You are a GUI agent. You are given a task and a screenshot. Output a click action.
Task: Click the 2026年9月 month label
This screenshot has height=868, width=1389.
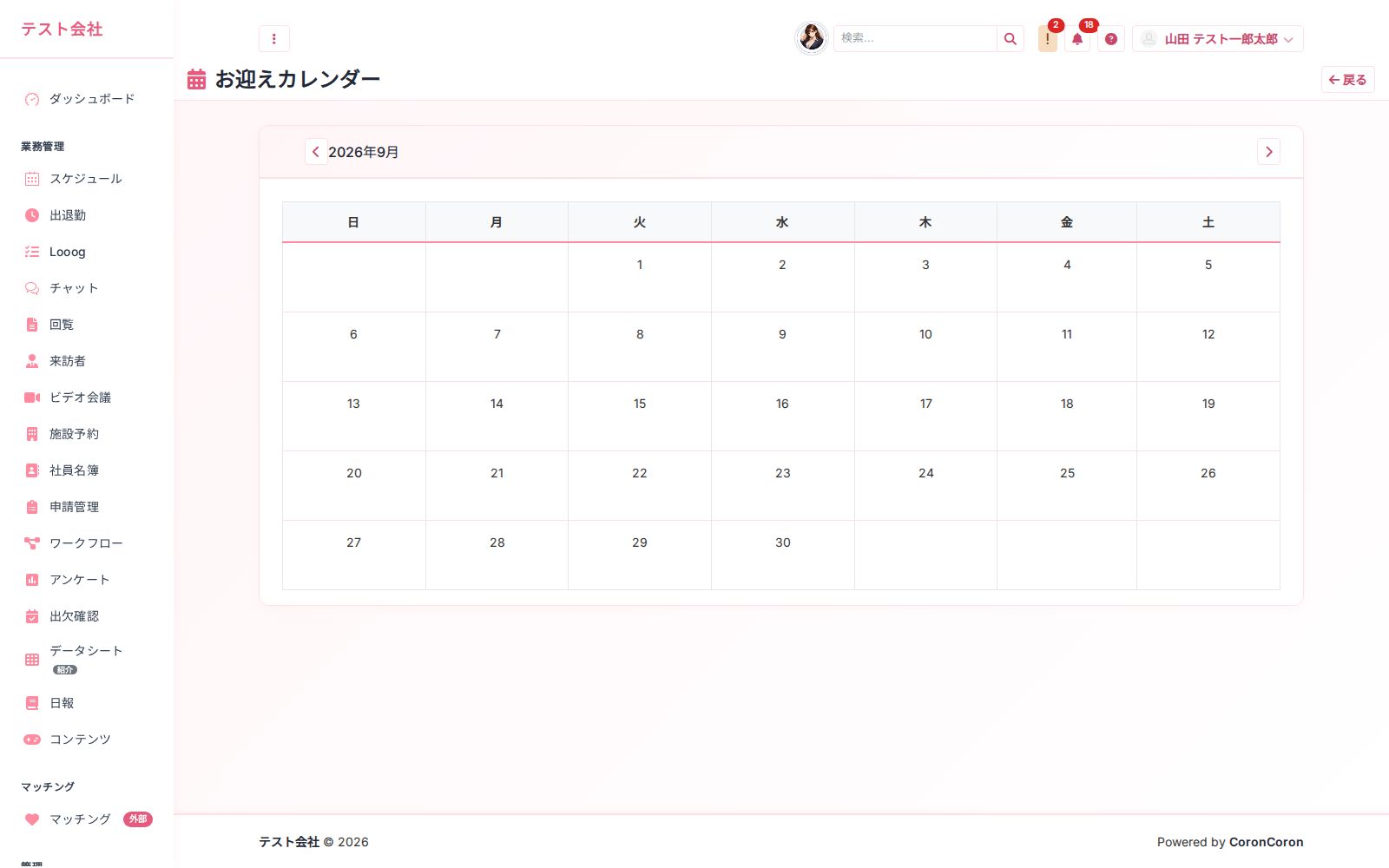click(364, 152)
